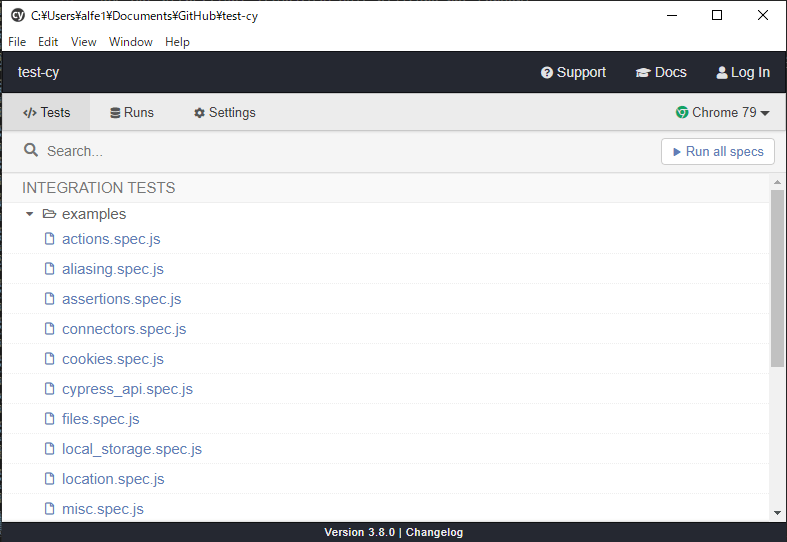Open the Changelog link in footer
Screen dimensions: 787x542
[434, 532]
